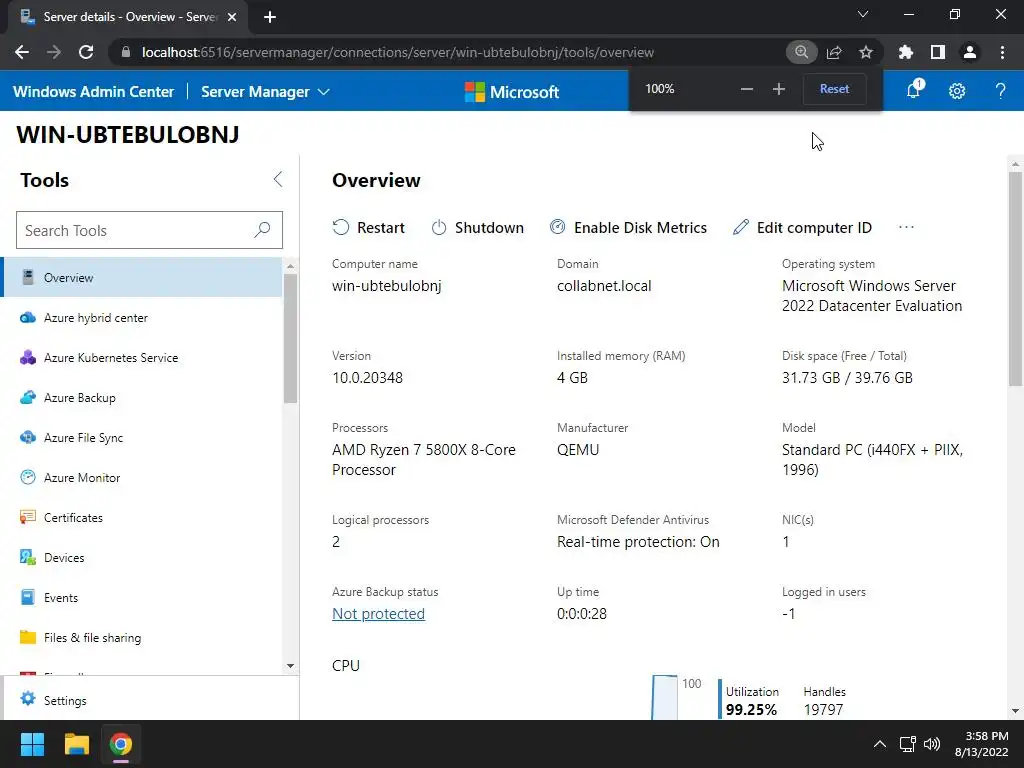The image size is (1024, 768).
Task: Open Admin Center settings gear
Action: [957, 91]
